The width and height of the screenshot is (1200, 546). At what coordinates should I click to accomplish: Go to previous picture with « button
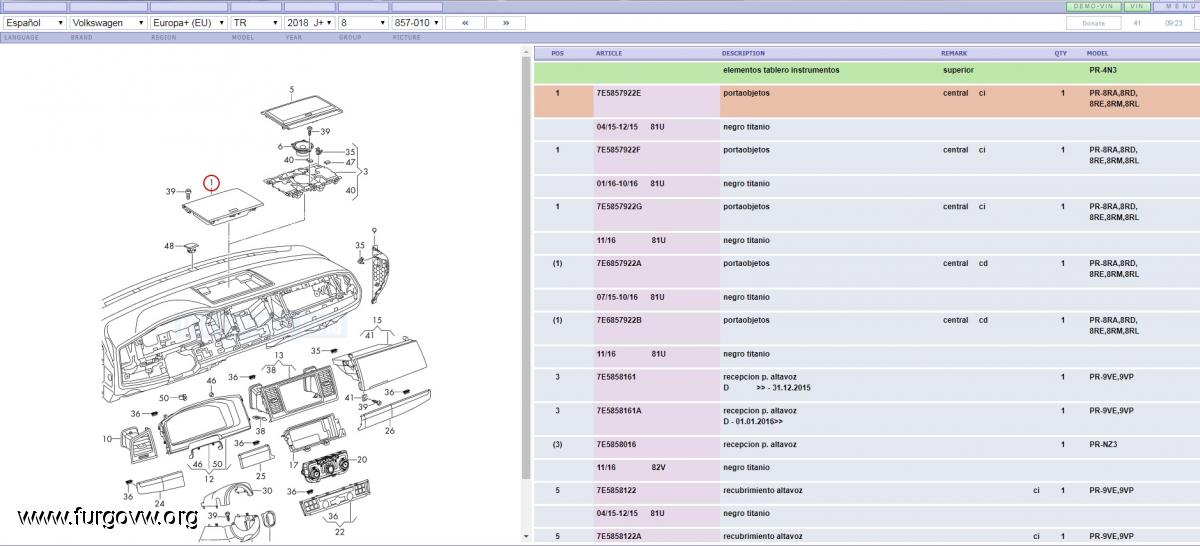click(x=465, y=22)
